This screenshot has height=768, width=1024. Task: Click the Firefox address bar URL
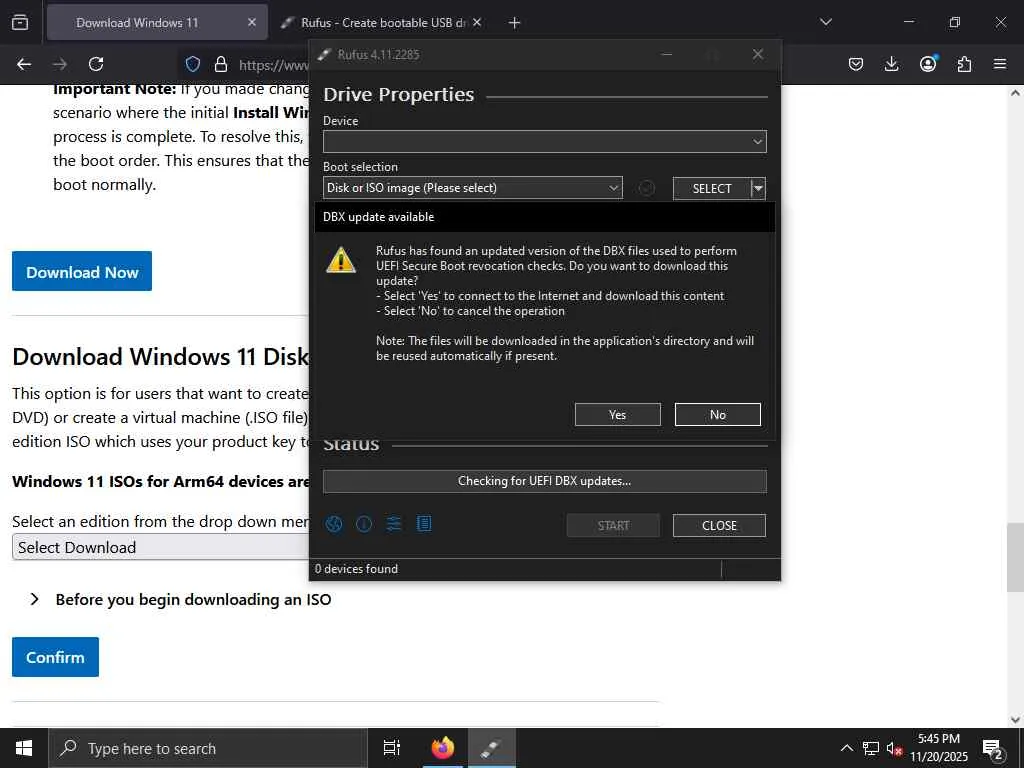274,65
